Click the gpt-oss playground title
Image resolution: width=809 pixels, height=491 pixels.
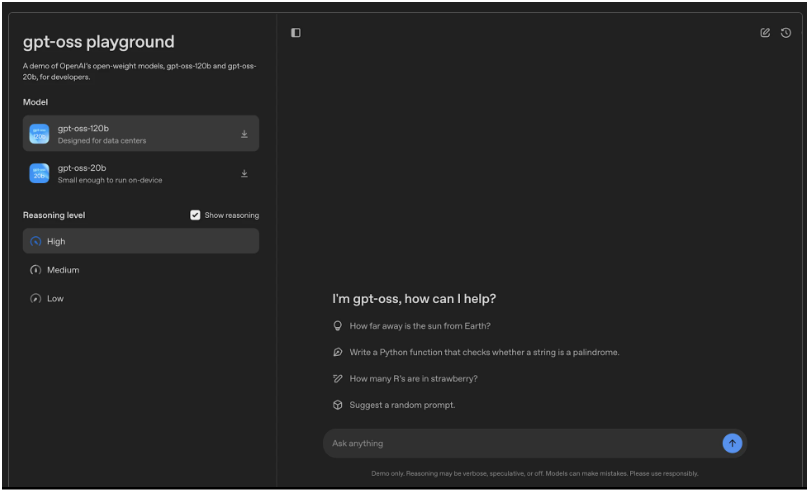(x=99, y=42)
